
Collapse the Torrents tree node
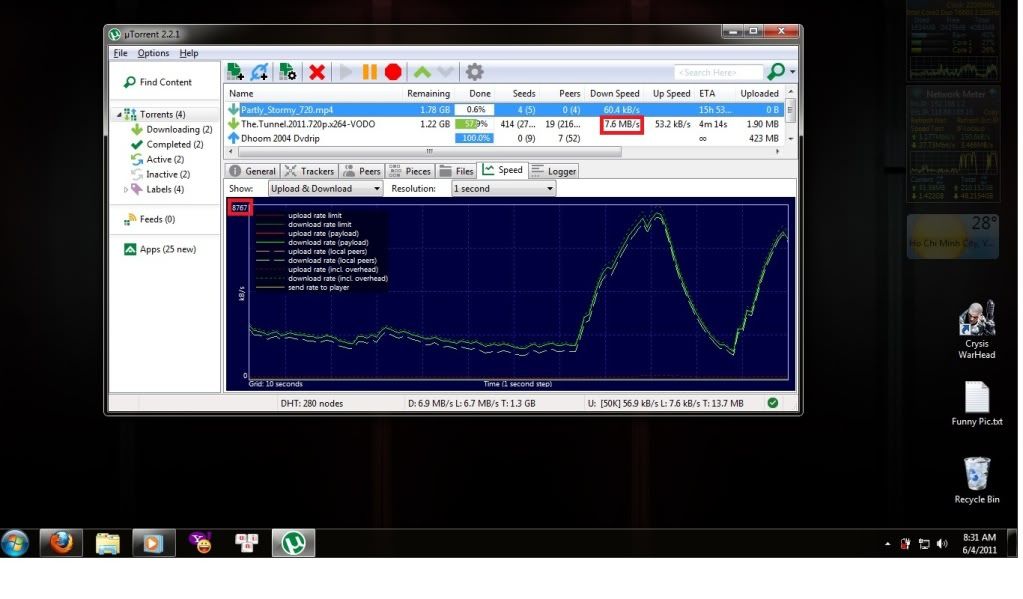coord(120,115)
